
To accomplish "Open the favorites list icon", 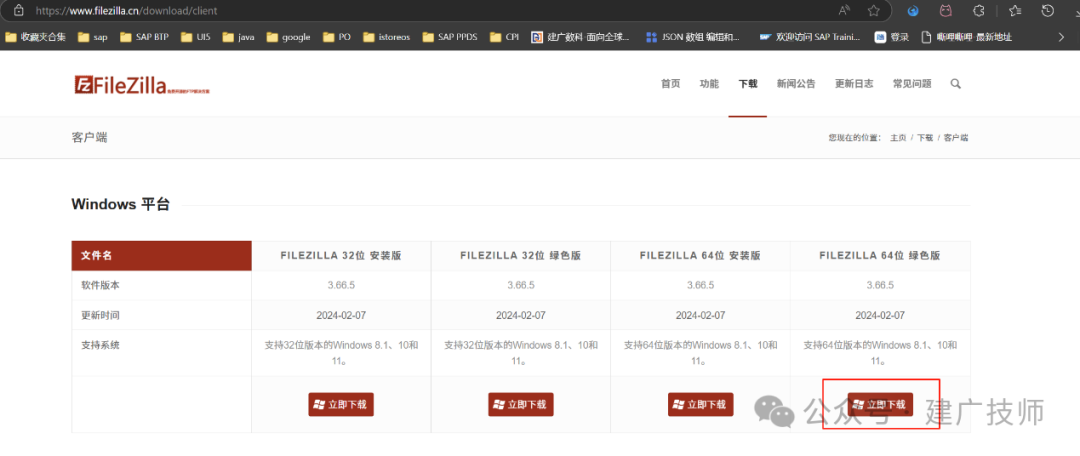I will [1015, 11].
